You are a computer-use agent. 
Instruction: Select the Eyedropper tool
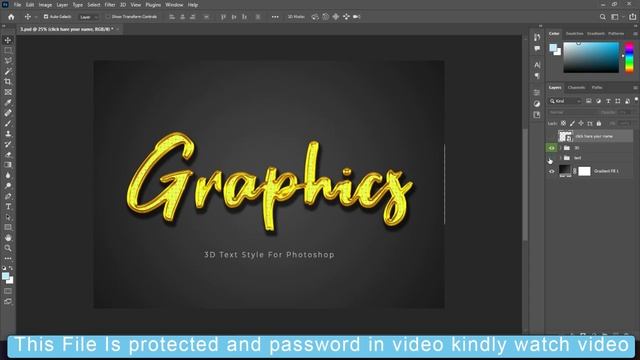(x=8, y=102)
